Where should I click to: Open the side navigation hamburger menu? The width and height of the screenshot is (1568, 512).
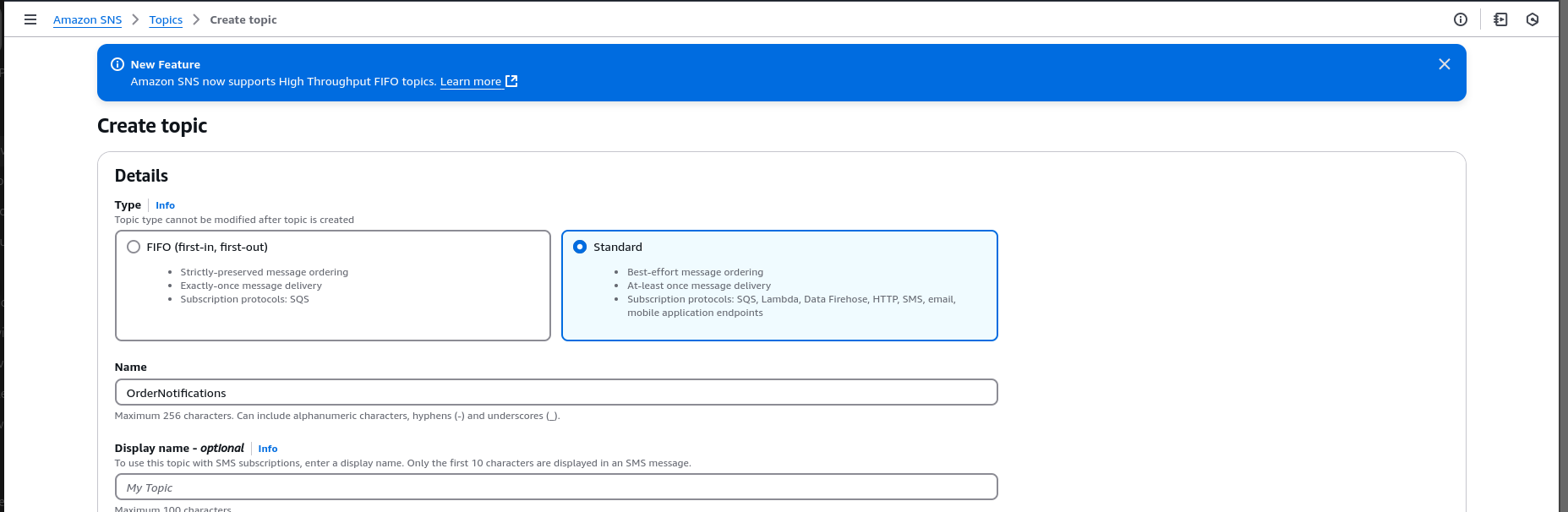tap(30, 19)
